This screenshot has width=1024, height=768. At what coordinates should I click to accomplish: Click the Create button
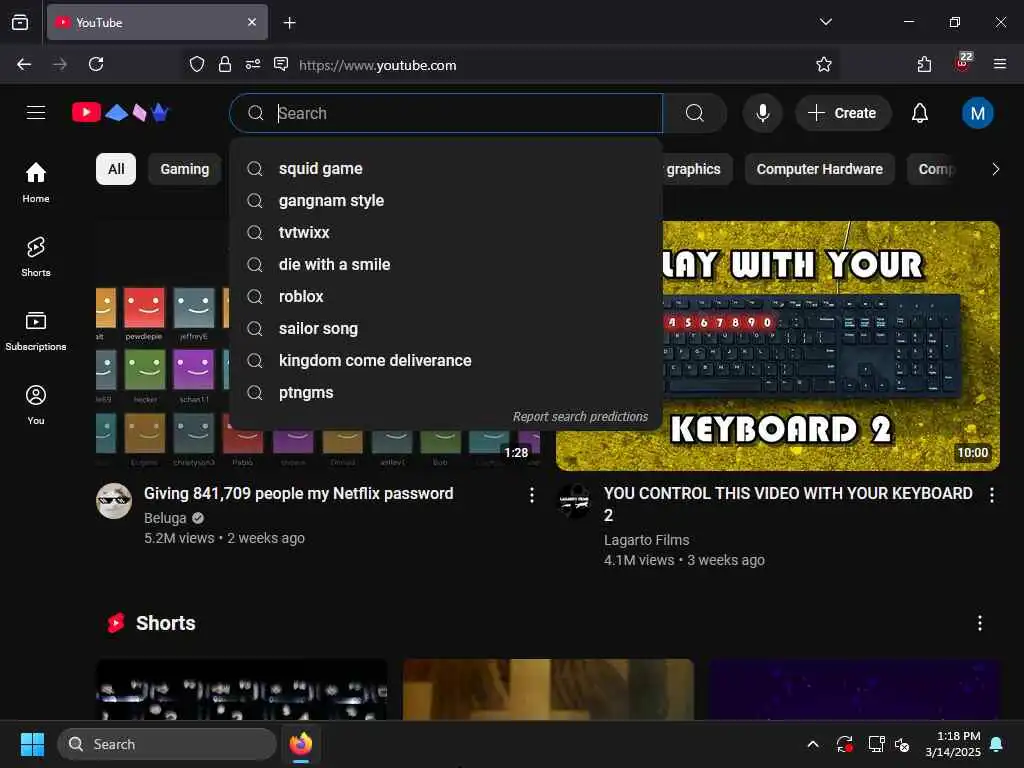point(842,113)
